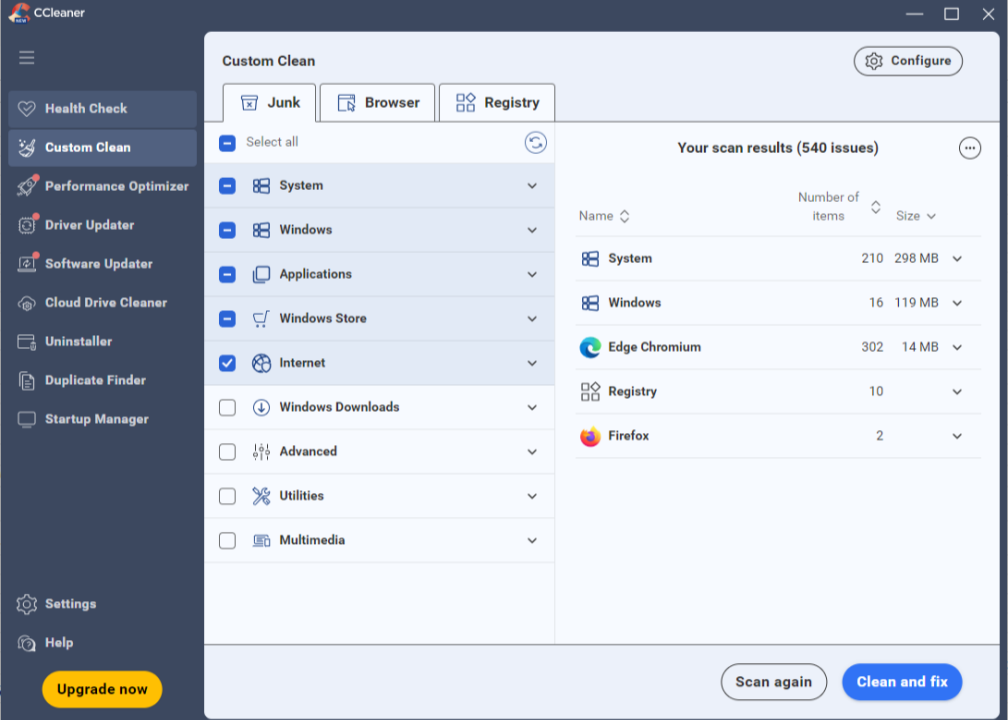Image resolution: width=1008 pixels, height=720 pixels.
Task: Click the Startup Manager monitor icon
Action: (26, 419)
